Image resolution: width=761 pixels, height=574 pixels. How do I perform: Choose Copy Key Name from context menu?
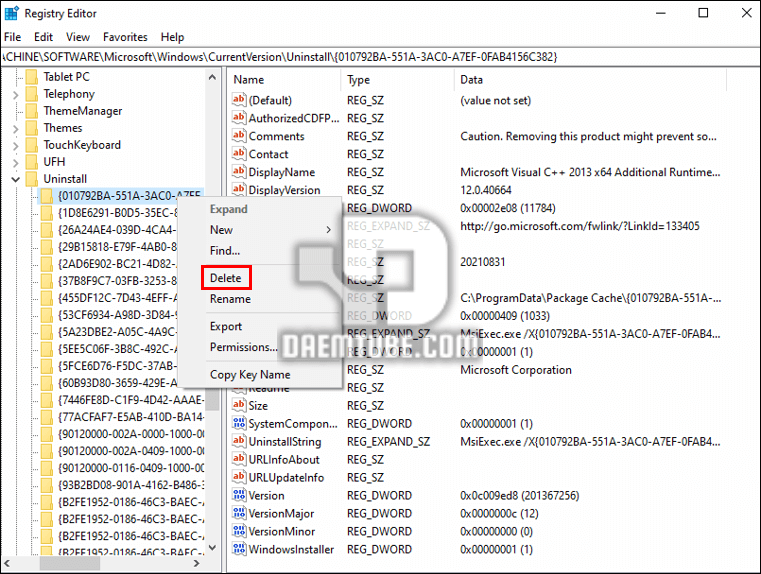(x=249, y=375)
